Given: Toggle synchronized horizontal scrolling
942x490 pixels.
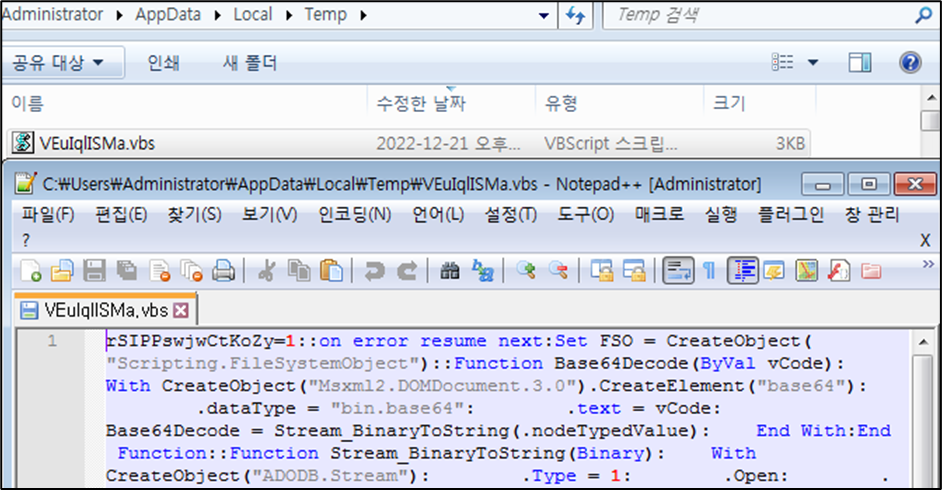Looking at the screenshot, I should click(634, 271).
